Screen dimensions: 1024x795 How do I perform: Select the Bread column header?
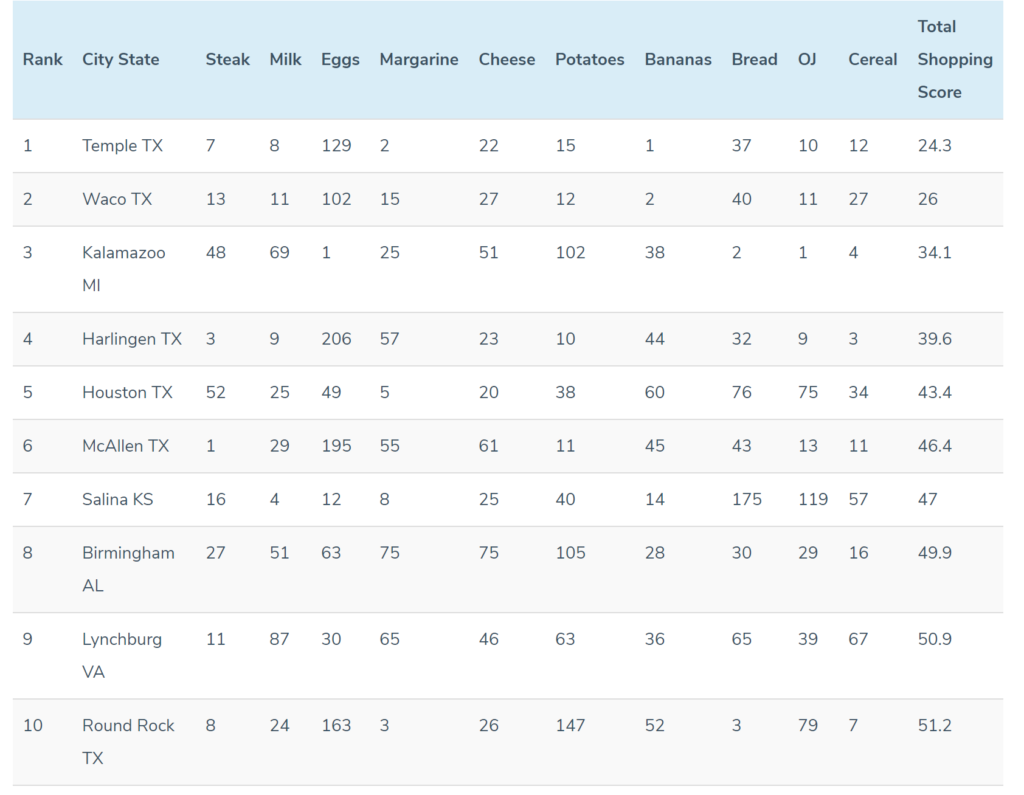tap(754, 59)
